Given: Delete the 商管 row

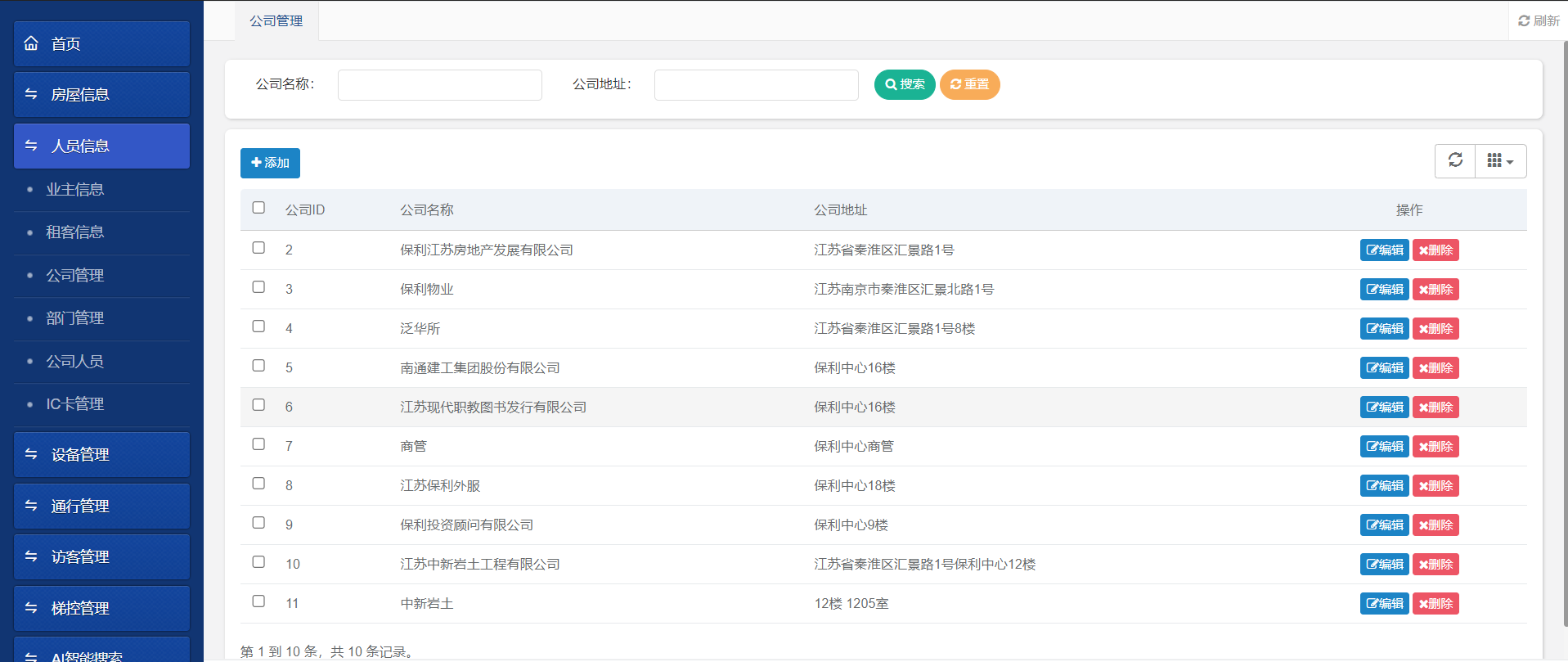Looking at the screenshot, I should pos(1435,447).
